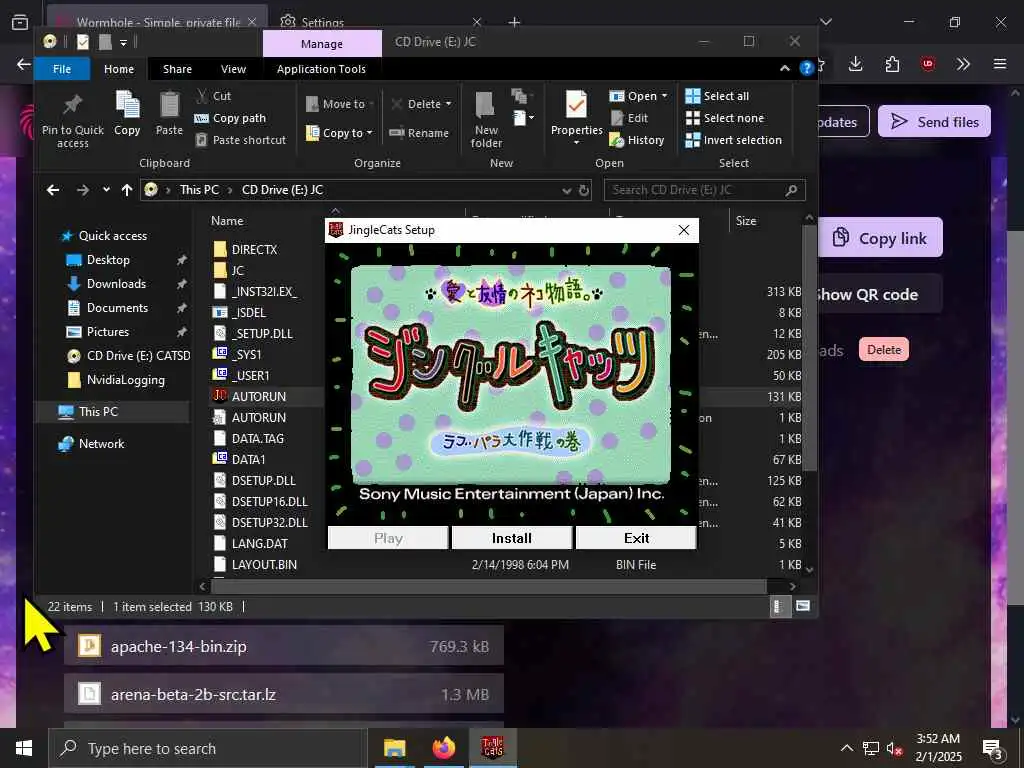Select Network in navigation pane
The image size is (1024, 768).
tap(101, 443)
